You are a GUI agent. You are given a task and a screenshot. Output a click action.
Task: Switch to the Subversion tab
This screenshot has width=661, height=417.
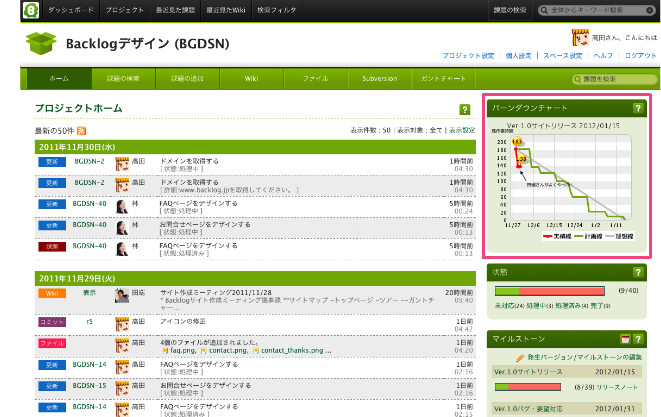point(380,79)
